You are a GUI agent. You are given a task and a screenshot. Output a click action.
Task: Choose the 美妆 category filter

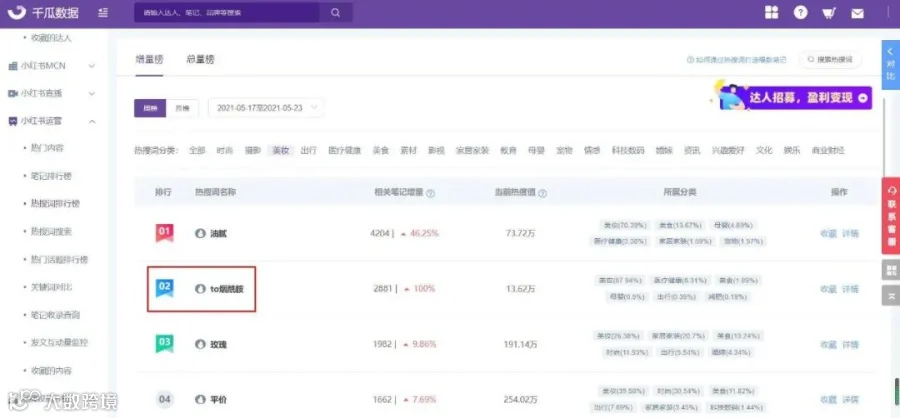point(281,150)
